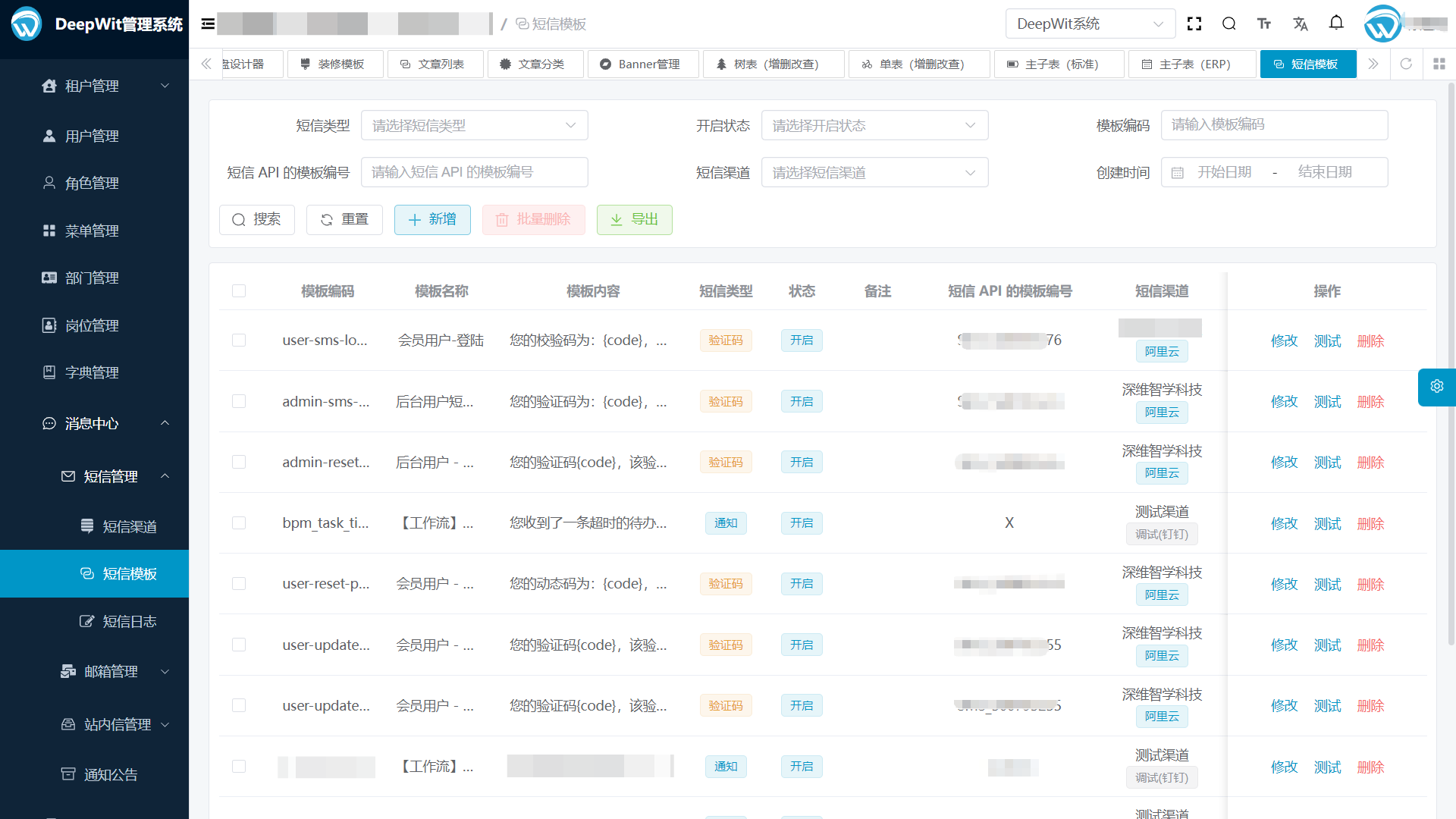1456x819 pixels.
Task: Click 修改 on the admin-reset row
Action: click(1284, 462)
